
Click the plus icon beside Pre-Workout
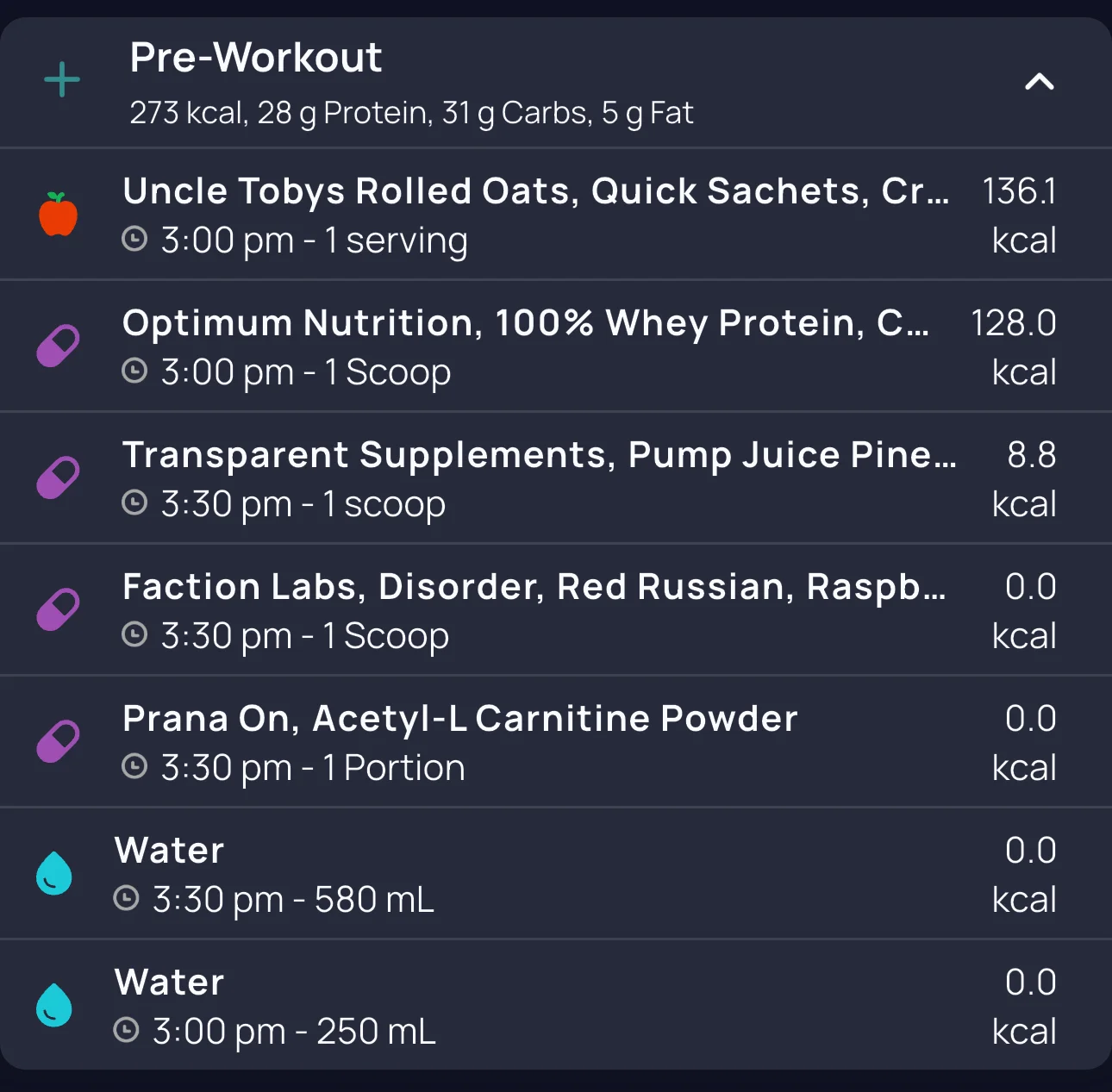(x=62, y=80)
